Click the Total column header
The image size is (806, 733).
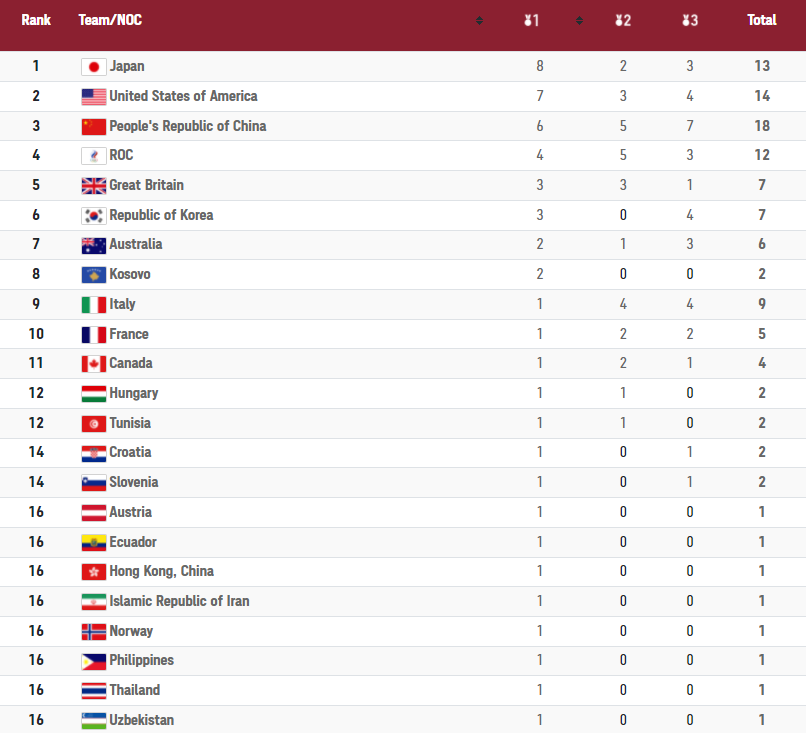pos(762,20)
